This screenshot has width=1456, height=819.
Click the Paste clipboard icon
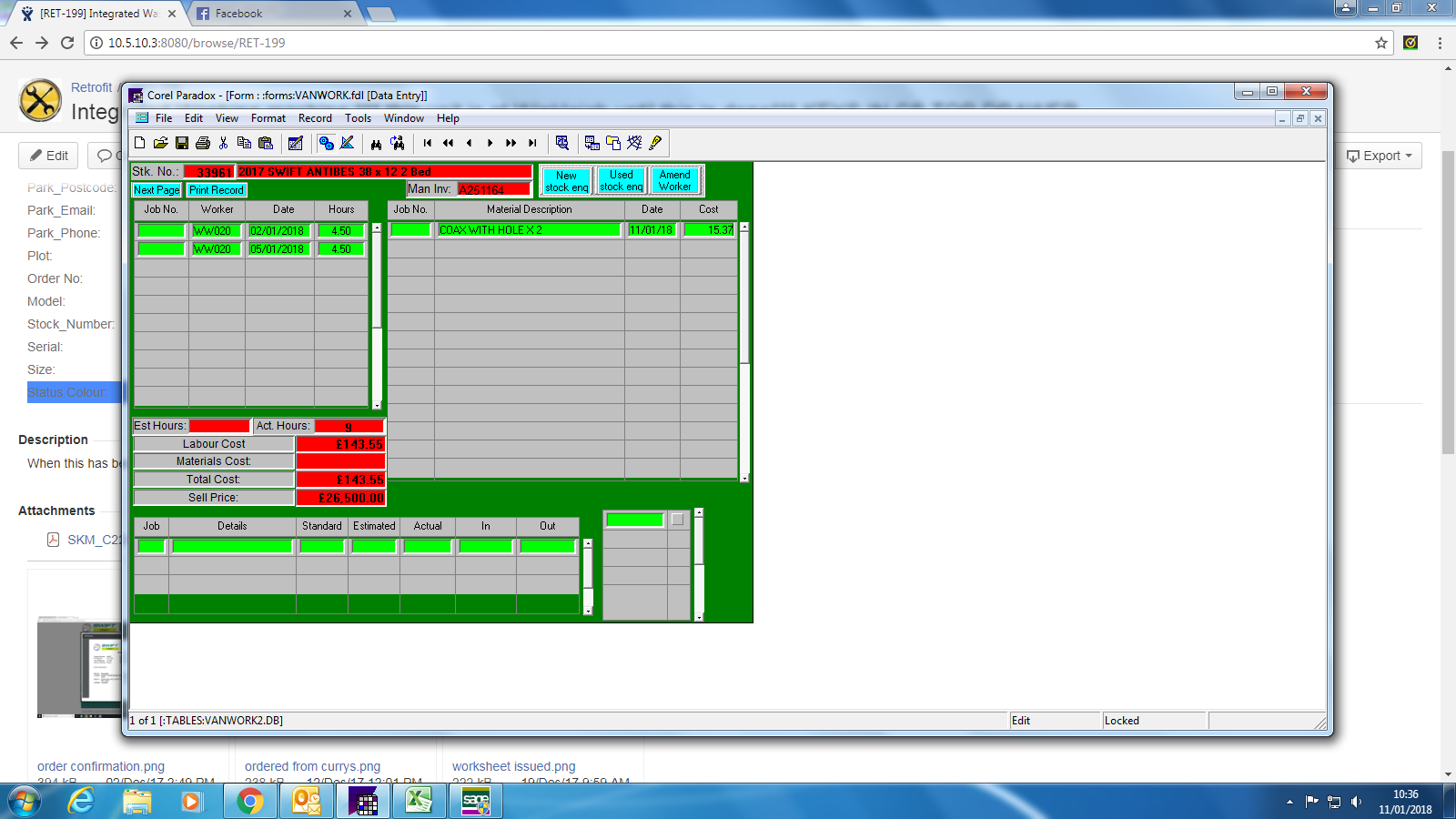[x=266, y=143]
